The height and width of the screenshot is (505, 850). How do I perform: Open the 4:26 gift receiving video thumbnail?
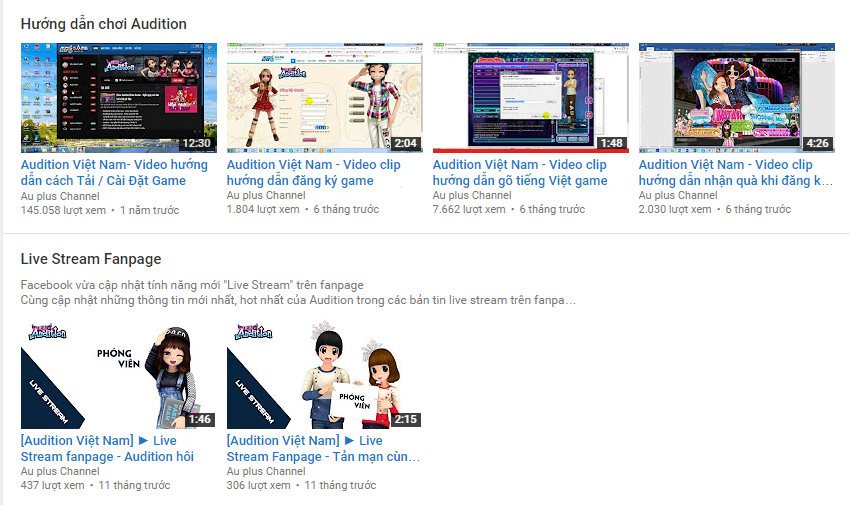(x=737, y=98)
